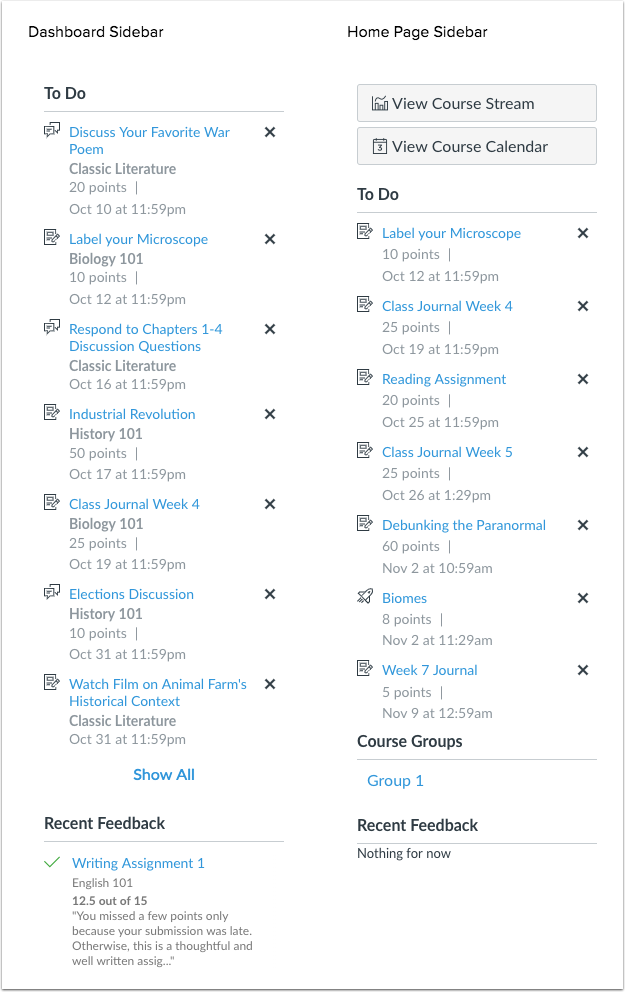Click the discussion icon beside Discuss Your Favorite War Poem
Image resolution: width=625 pixels, height=992 pixels.
(52, 131)
